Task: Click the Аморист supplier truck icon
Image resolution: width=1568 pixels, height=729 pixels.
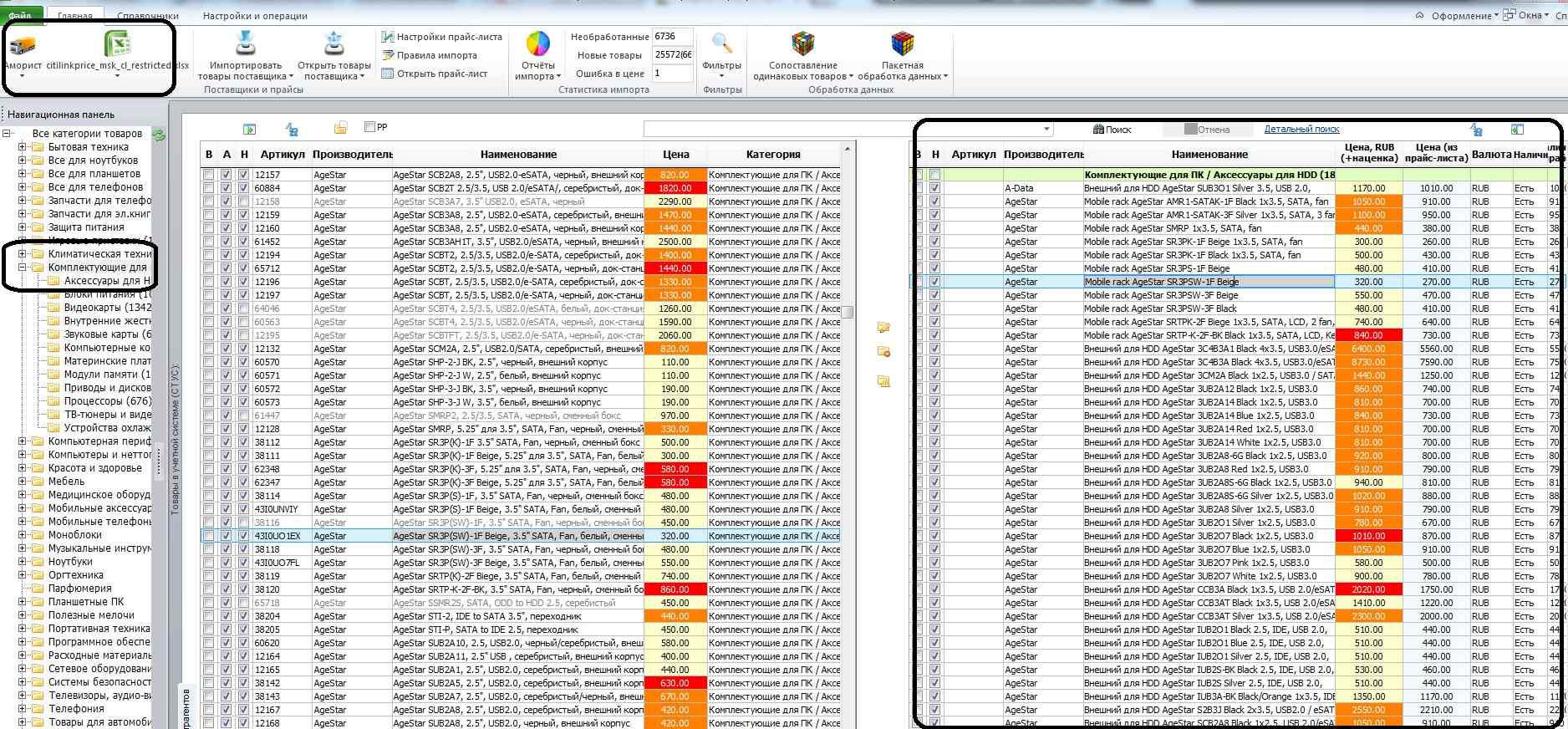Action: [23, 45]
